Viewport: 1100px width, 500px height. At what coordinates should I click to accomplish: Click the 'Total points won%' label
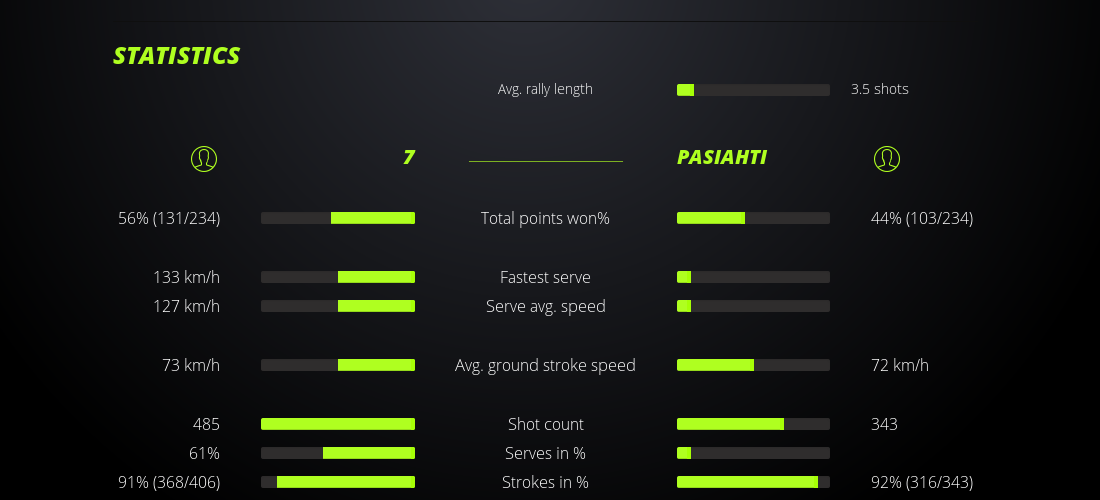[x=545, y=218]
